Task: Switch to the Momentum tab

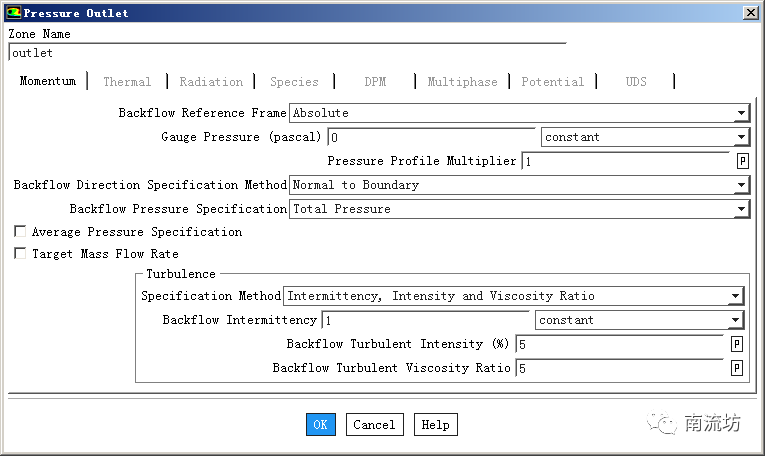Action: tap(47, 81)
